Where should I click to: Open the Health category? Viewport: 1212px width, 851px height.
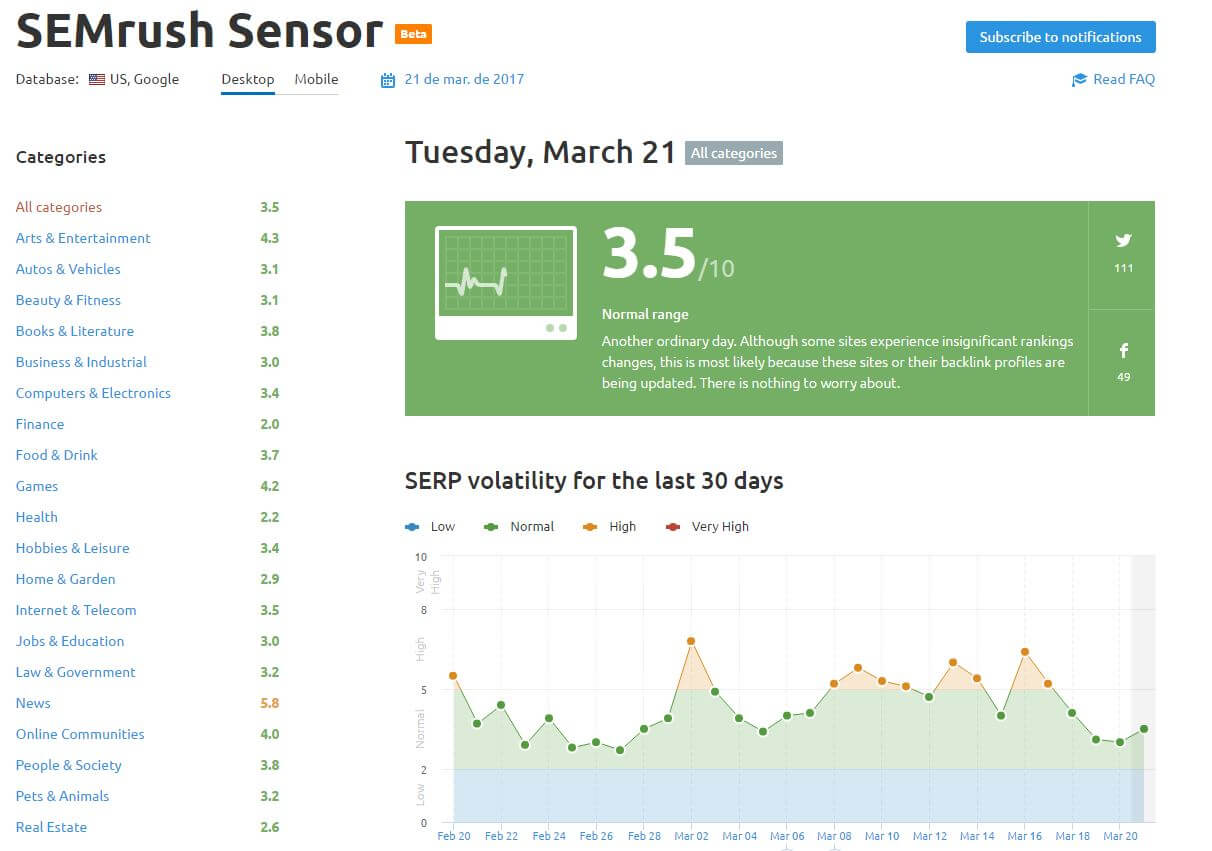(37, 517)
